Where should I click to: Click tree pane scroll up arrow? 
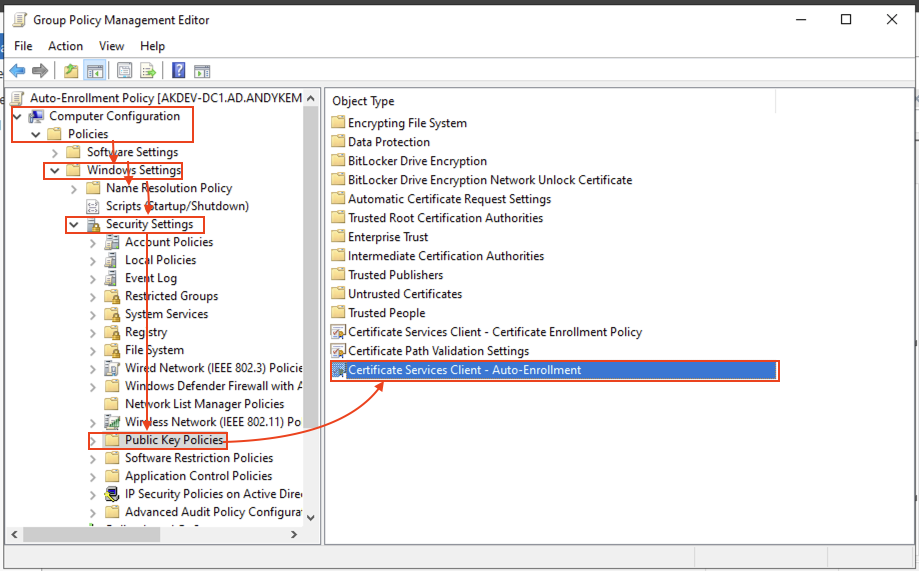[311, 98]
